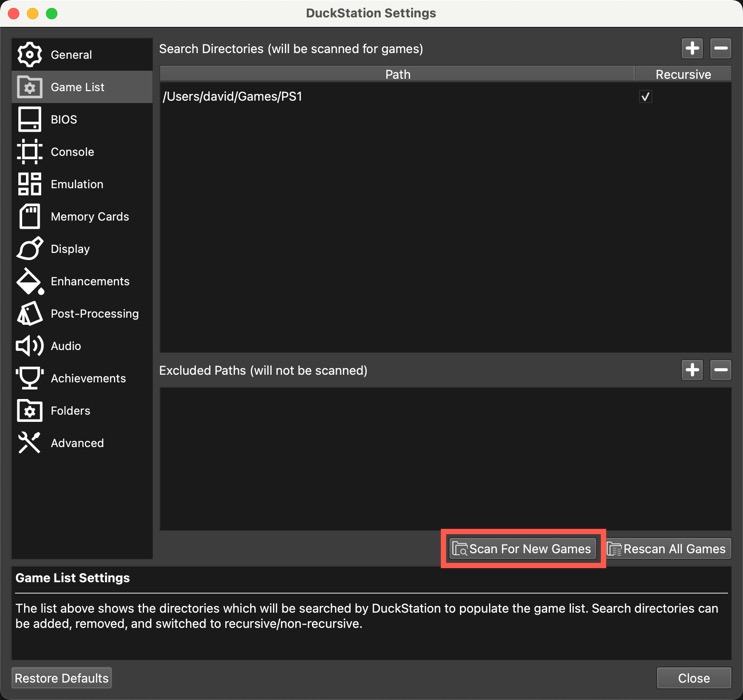Open Audio settings label
The height and width of the screenshot is (700, 743).
(x=66, y=346)
